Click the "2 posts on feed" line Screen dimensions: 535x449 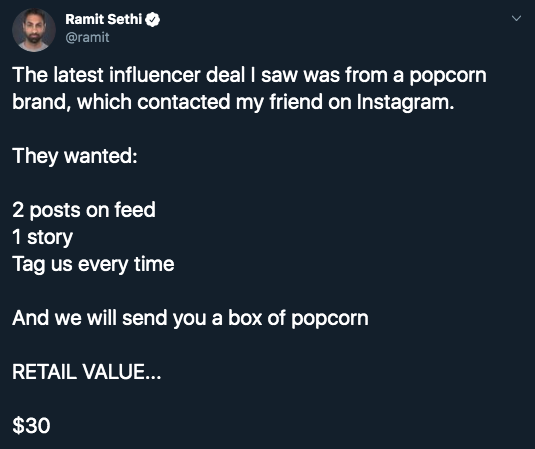click(84, 209)
